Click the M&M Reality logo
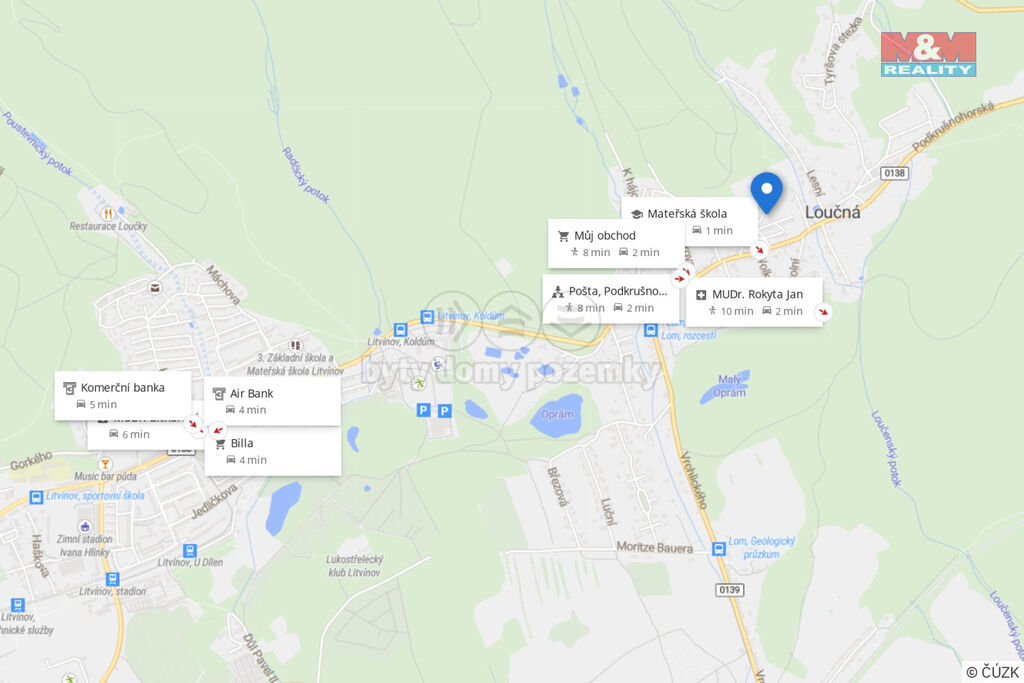Image resolution: width=1024 pixels, height=683 pixels. coord(928,54)
